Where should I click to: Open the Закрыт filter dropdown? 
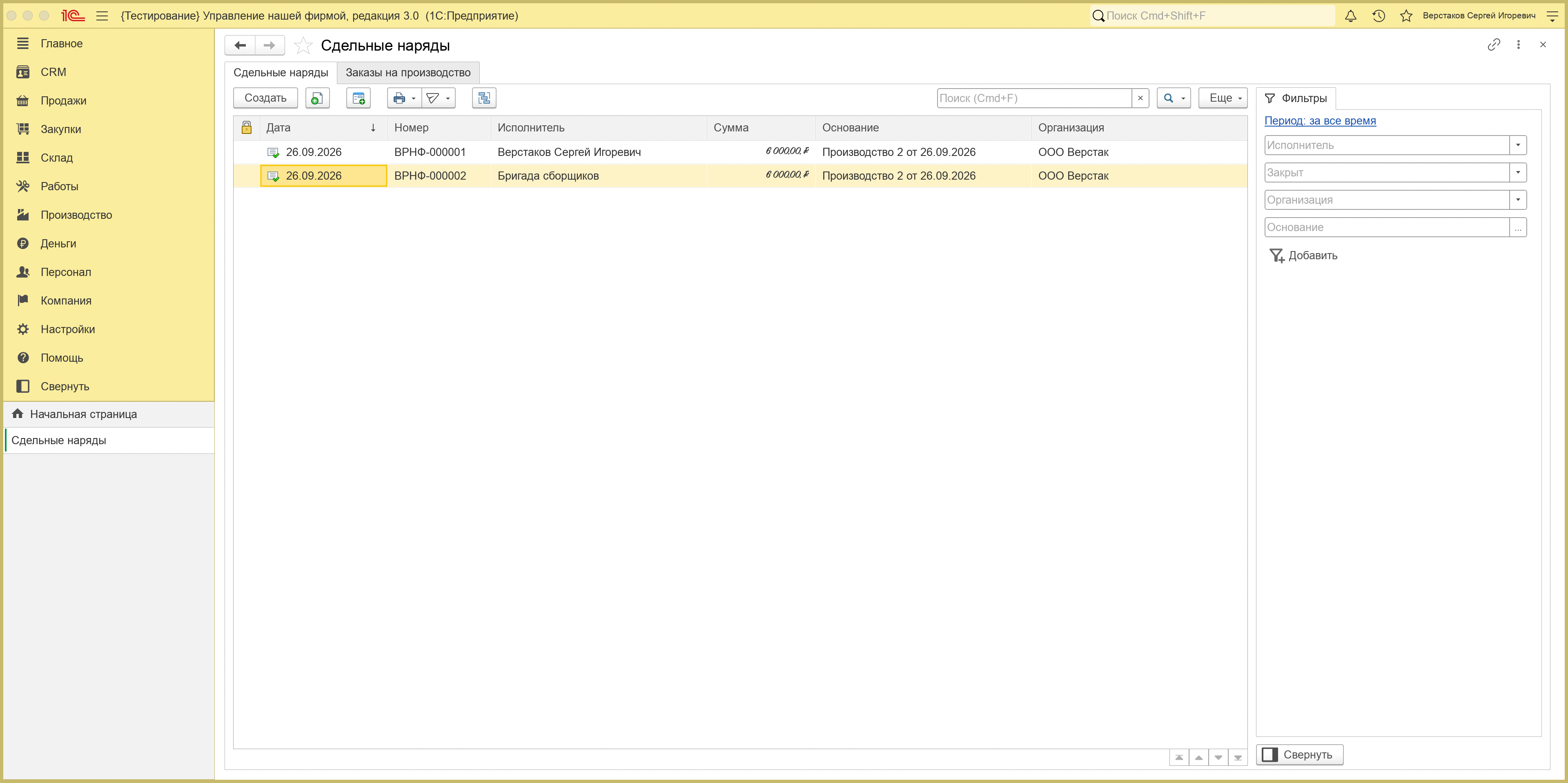coord(1517,172)
